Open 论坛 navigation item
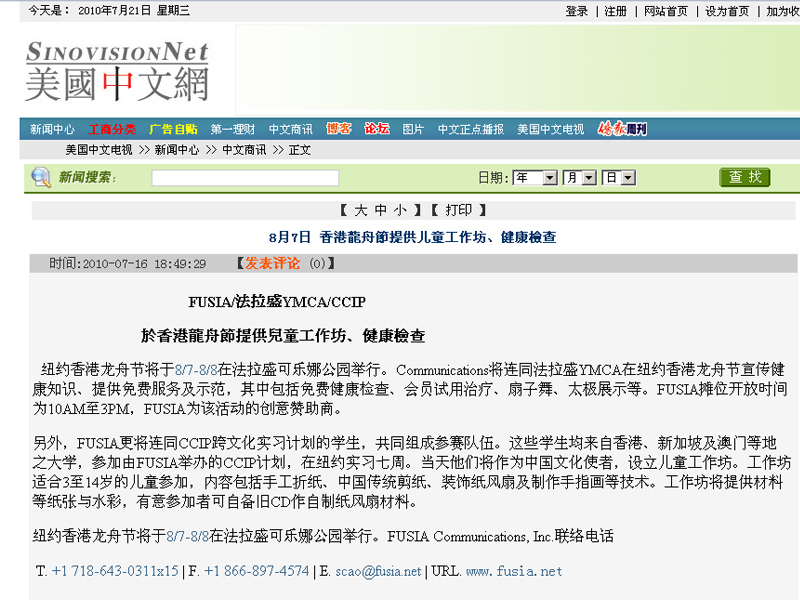This screenshot has height=600, width=800. (377, 129)
